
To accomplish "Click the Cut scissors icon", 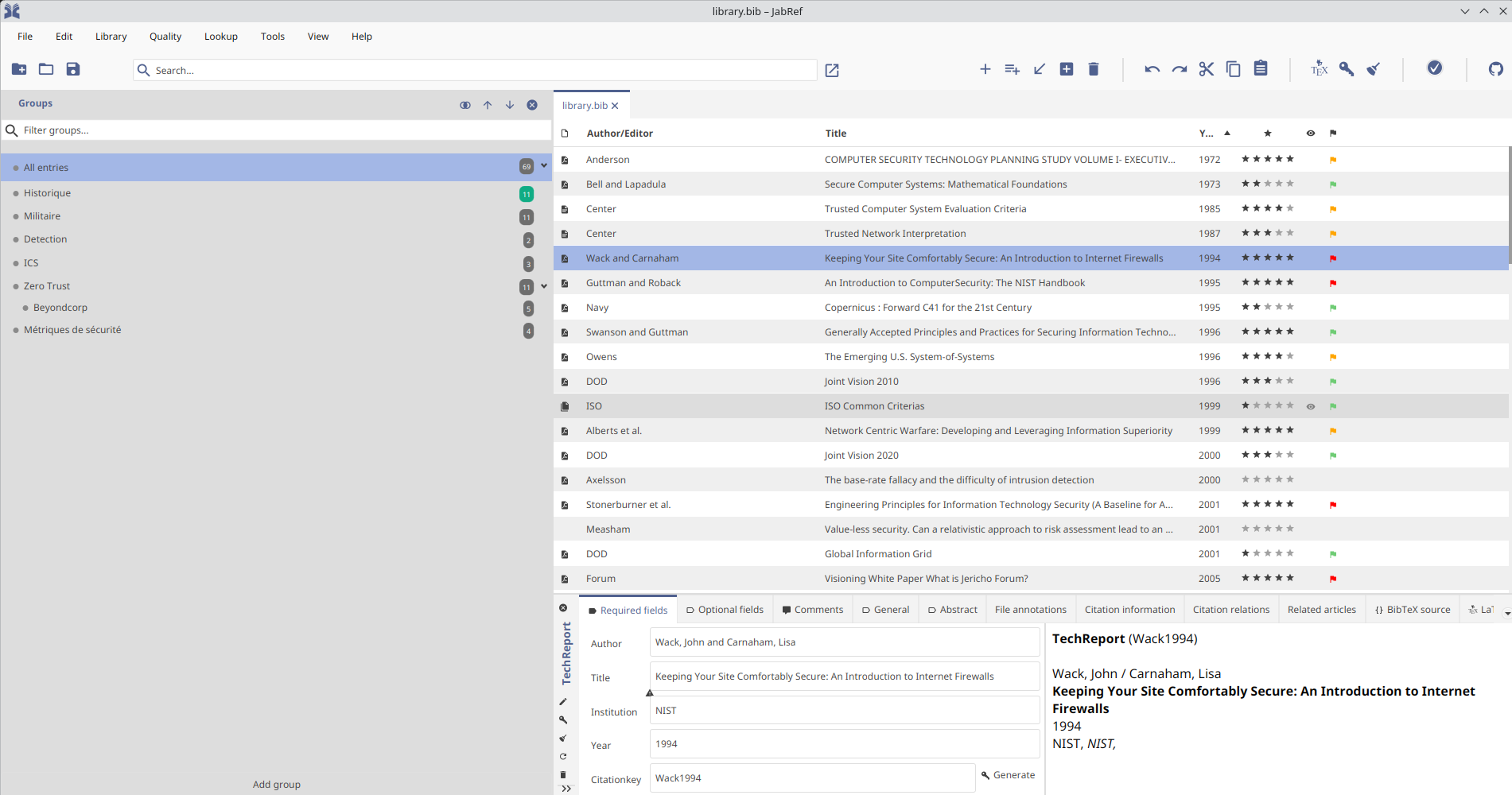I will [x=1207, y=69].
